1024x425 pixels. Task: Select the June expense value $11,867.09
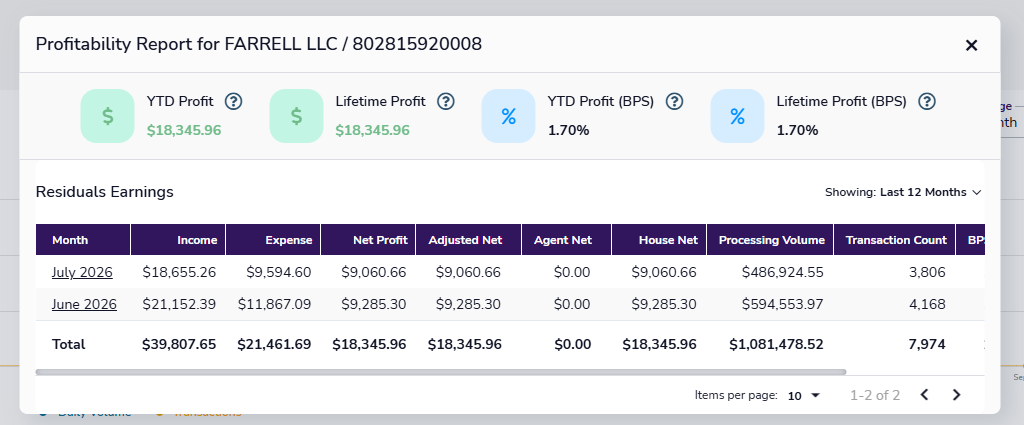pyautogui.click(x=274, y=304)
